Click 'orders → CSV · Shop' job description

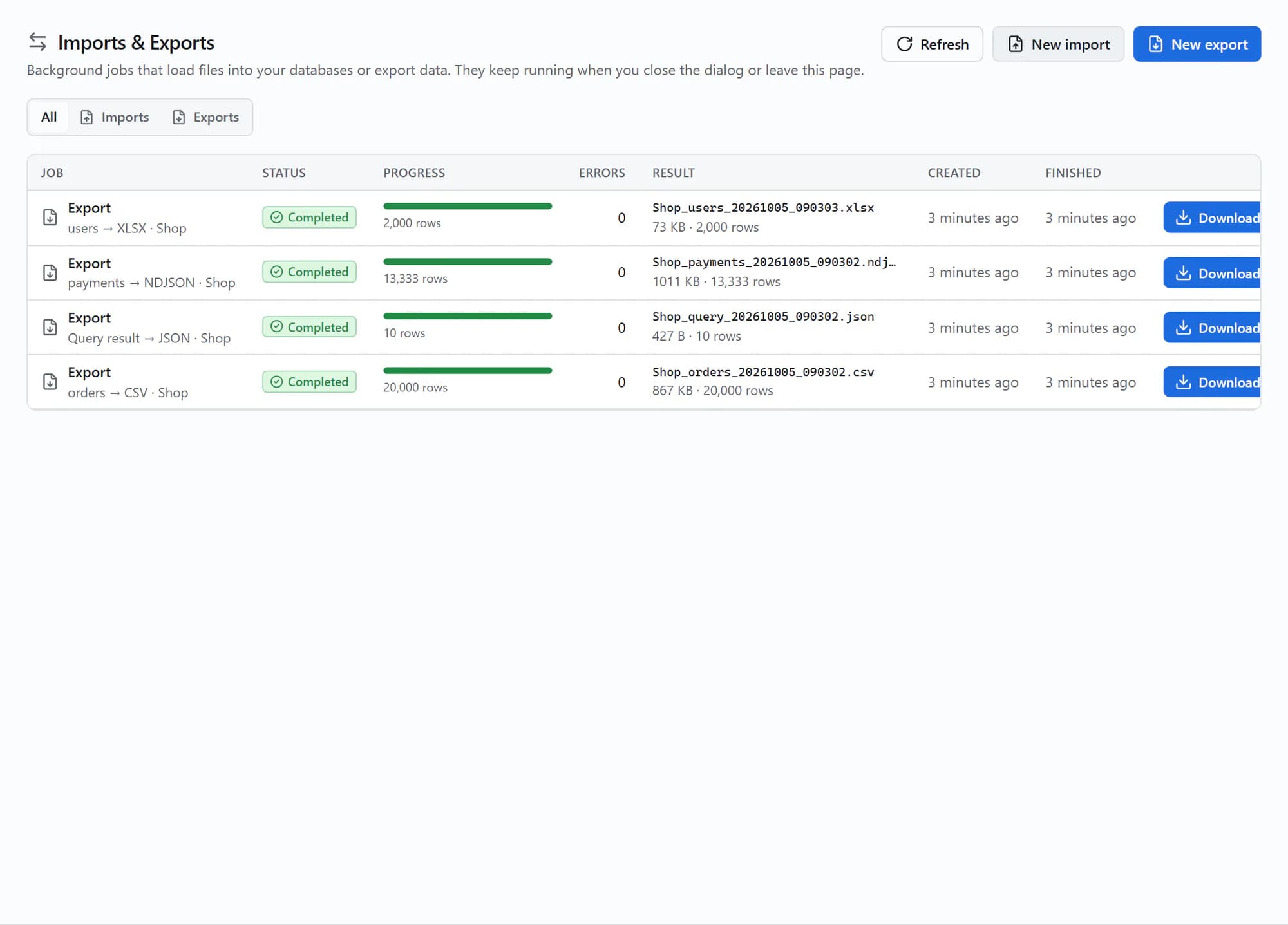click(128, 393)
